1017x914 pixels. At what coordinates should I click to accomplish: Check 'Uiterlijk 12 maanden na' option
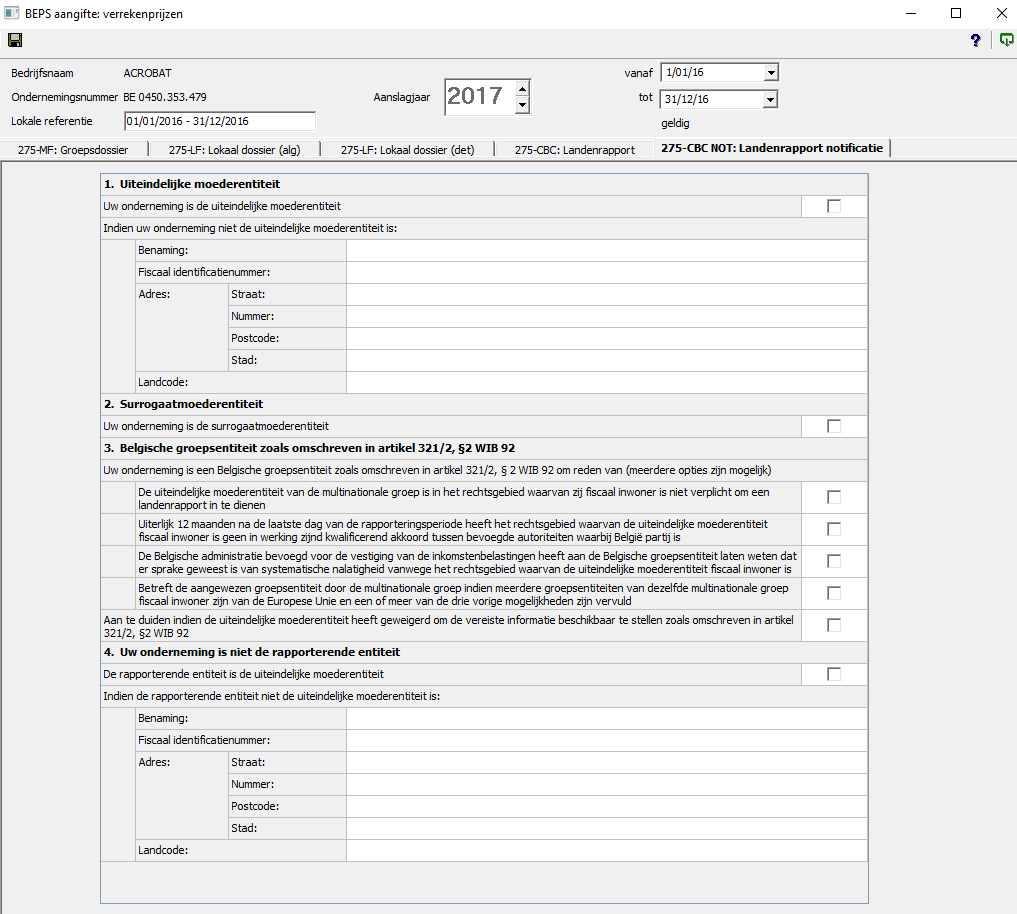tap(834, 529)
